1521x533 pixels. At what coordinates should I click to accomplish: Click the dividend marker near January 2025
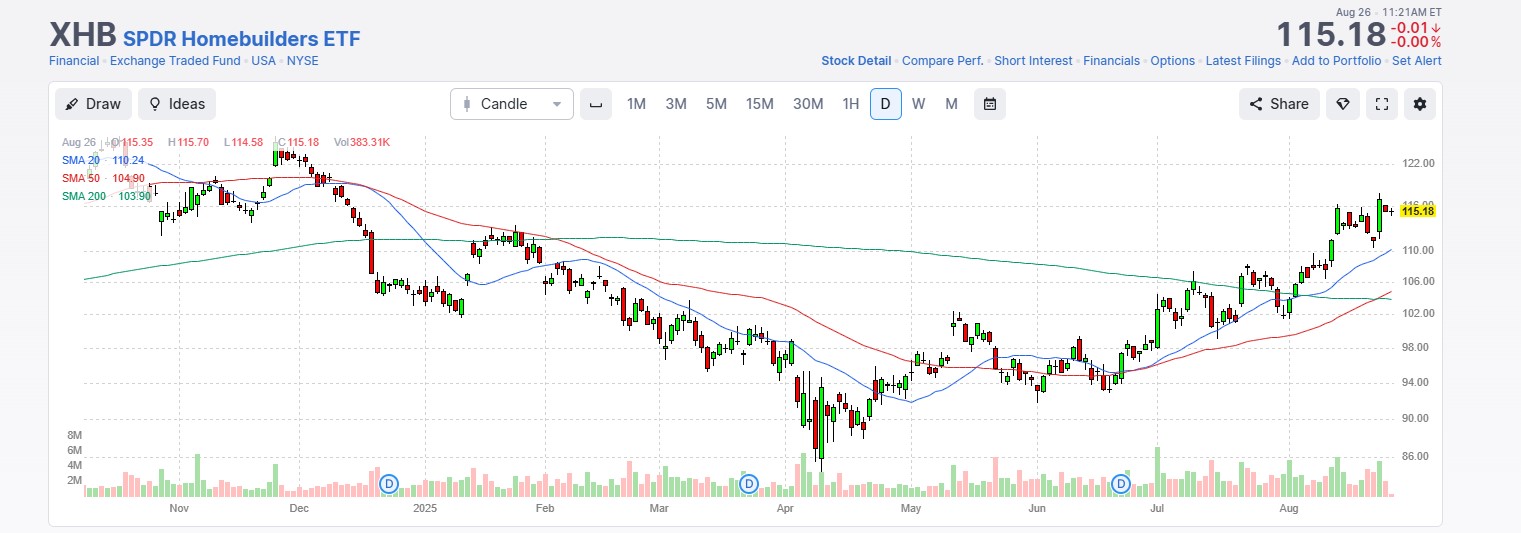(389, 484)
